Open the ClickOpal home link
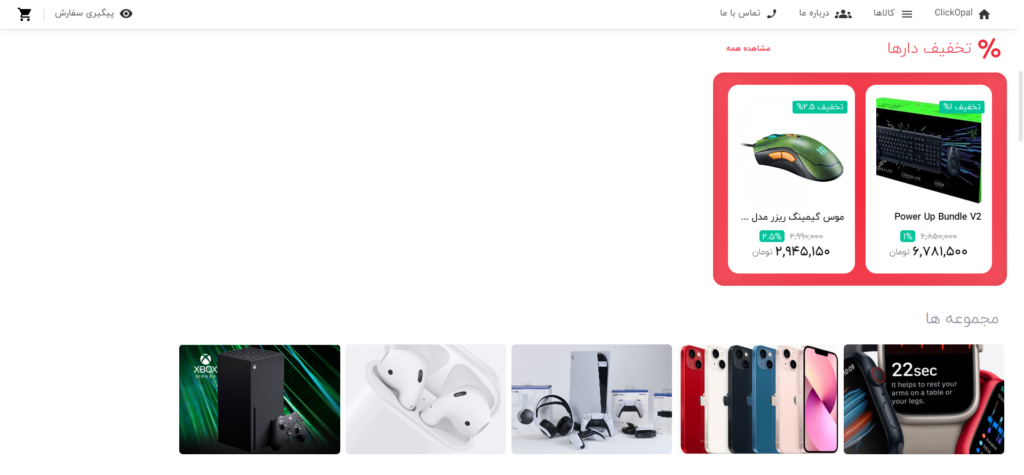The height and width of the screenshot is (475, 1024). (953, 13)
